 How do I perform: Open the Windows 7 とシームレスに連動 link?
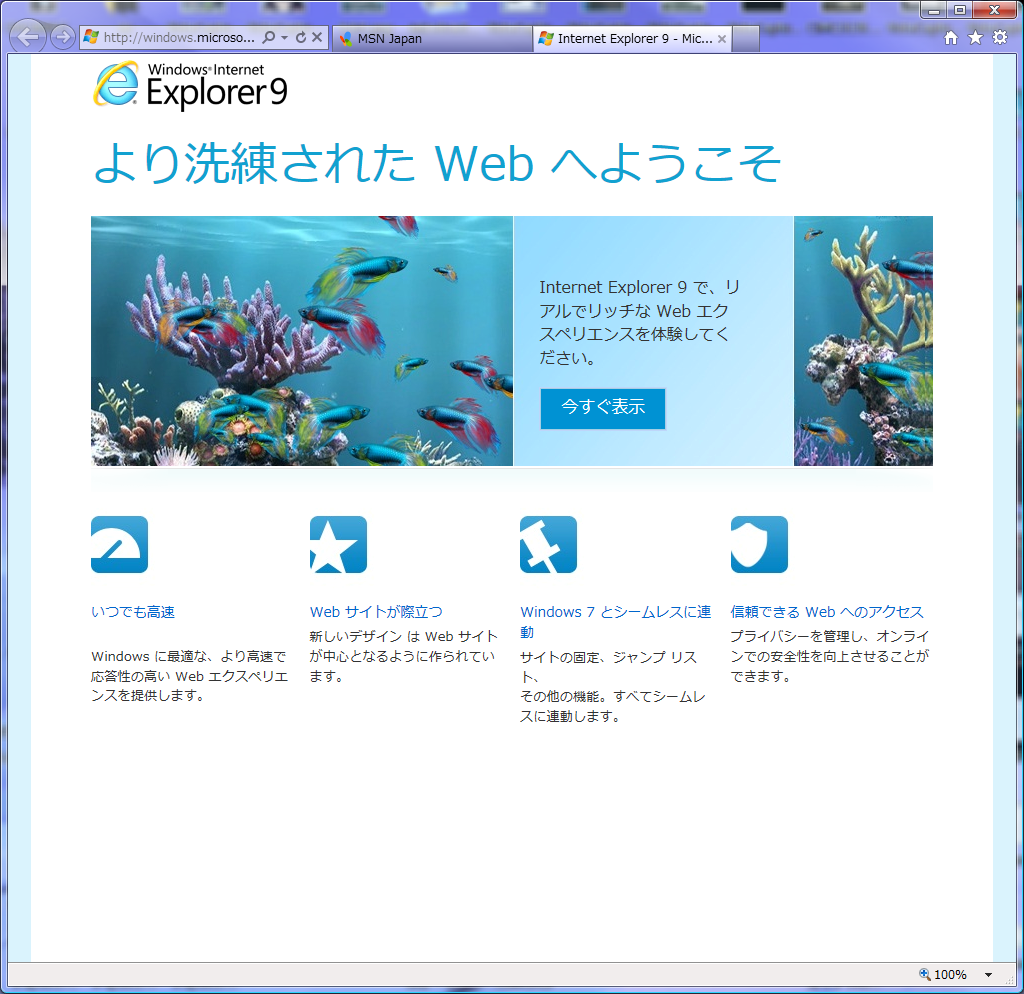tap(615, 622)
